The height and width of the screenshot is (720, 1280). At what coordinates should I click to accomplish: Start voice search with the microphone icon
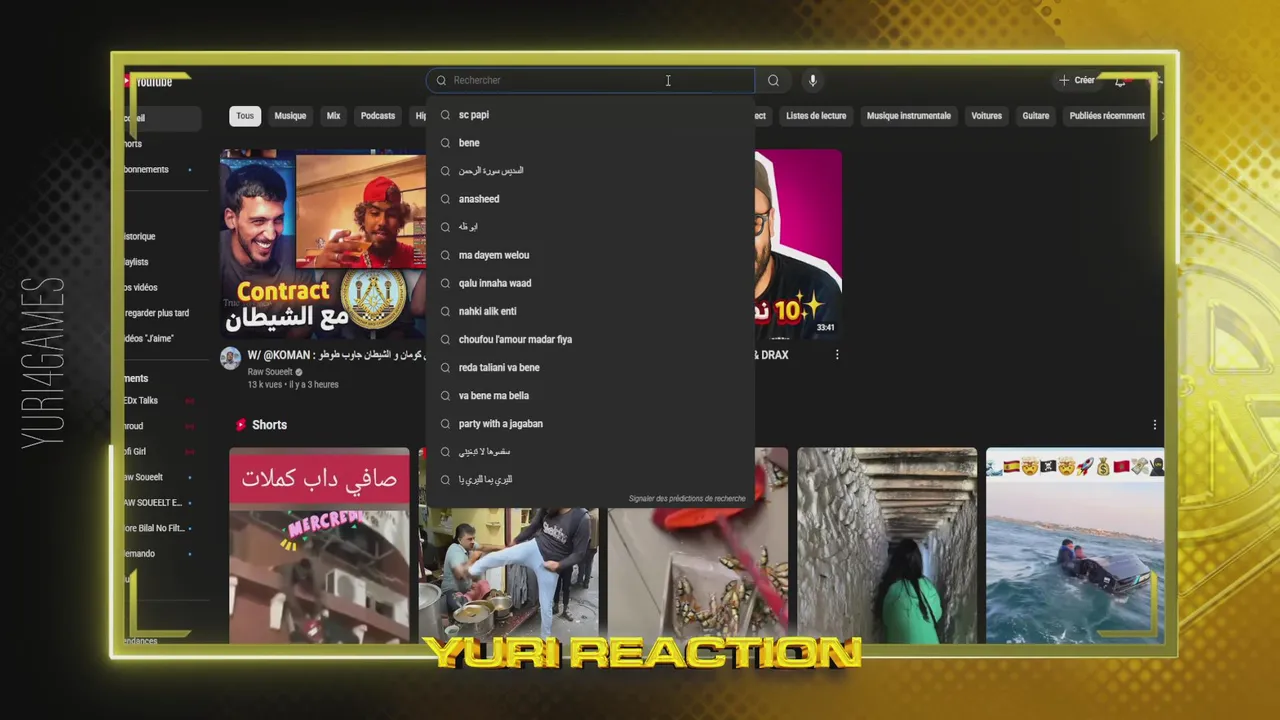point(812,80)
